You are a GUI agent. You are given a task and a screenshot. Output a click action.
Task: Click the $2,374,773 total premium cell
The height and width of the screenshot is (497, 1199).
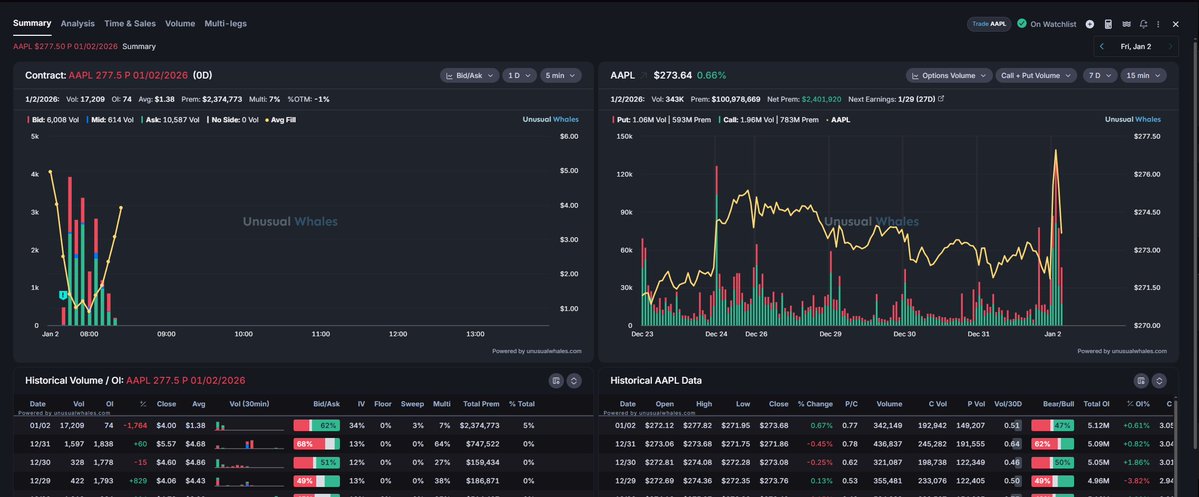click(479, 425)
